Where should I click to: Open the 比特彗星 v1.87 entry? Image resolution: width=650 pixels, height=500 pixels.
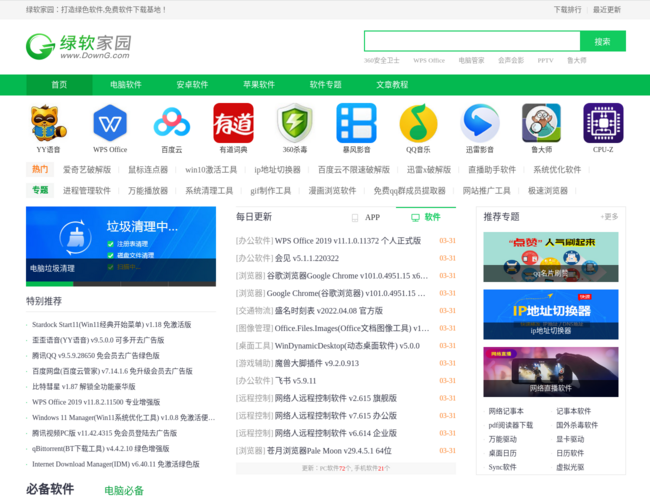click(84, 387)
